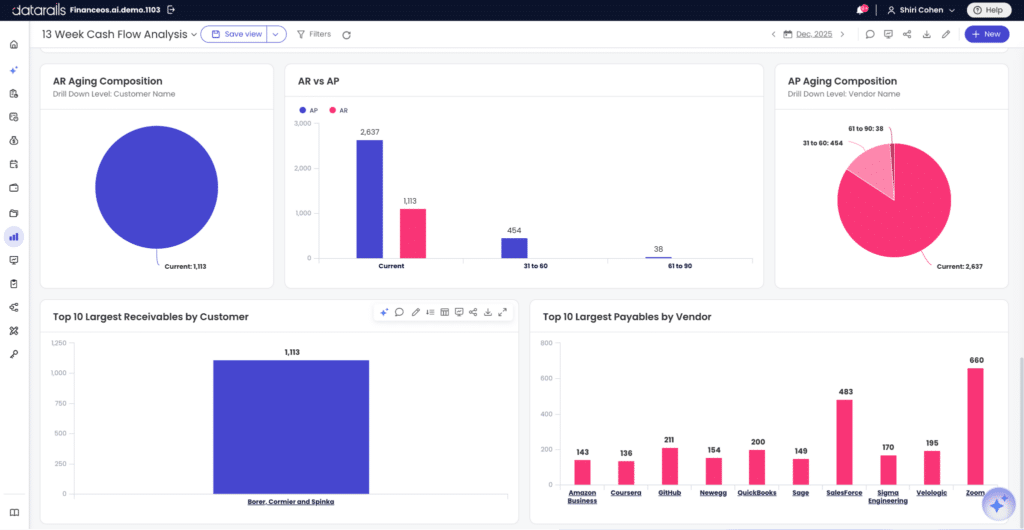The height and width of the screenshot is (530, 1024).
Task: Open the Home icon in sidebar
Action: coord(14,45)
